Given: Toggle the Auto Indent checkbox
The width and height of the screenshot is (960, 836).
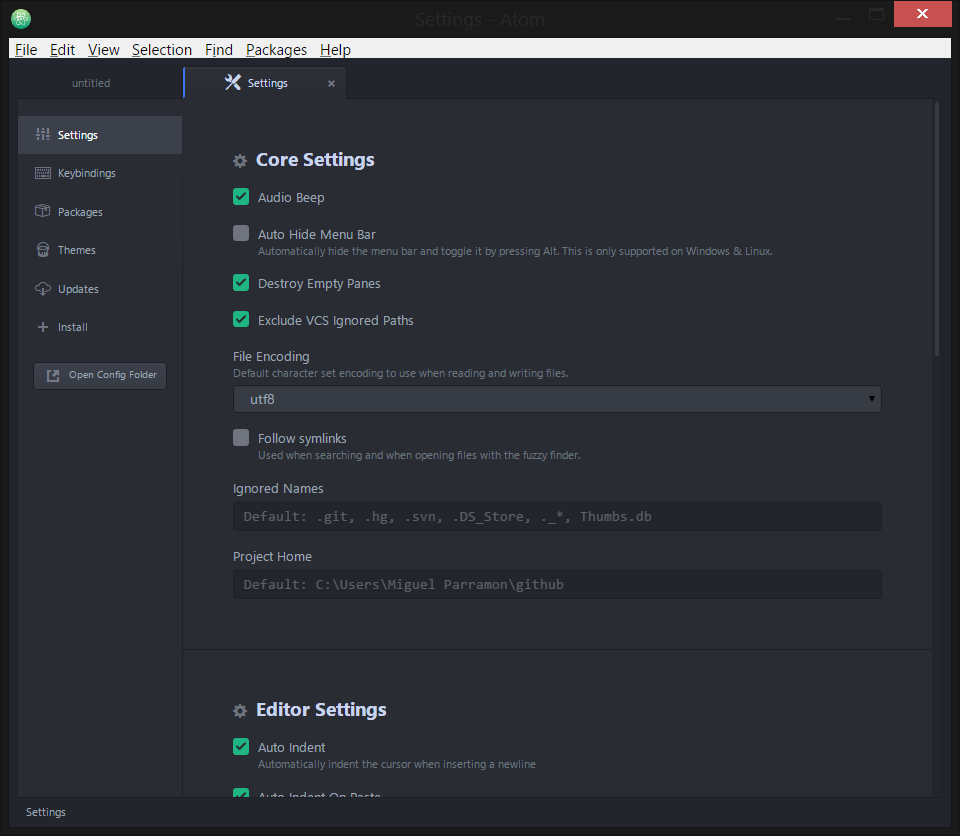Looking at the screenshot, I should (x=241, y=747).
